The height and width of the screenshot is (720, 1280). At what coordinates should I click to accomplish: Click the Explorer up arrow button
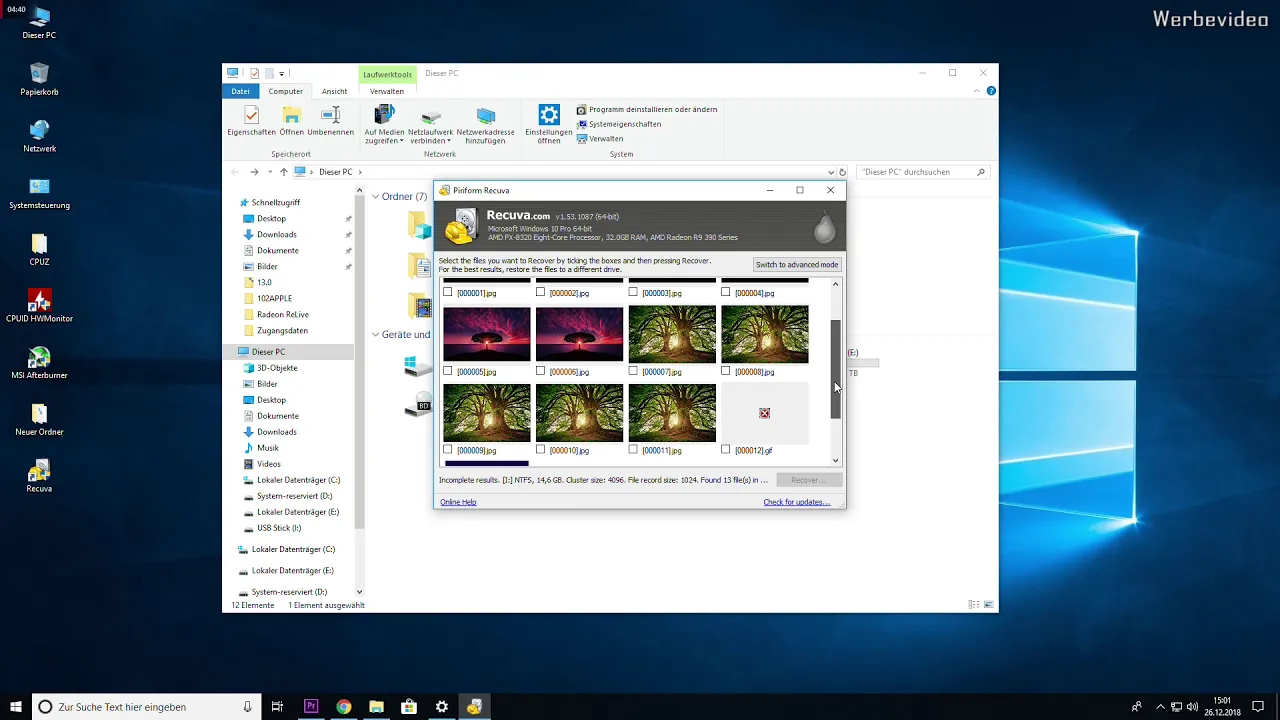284,172
